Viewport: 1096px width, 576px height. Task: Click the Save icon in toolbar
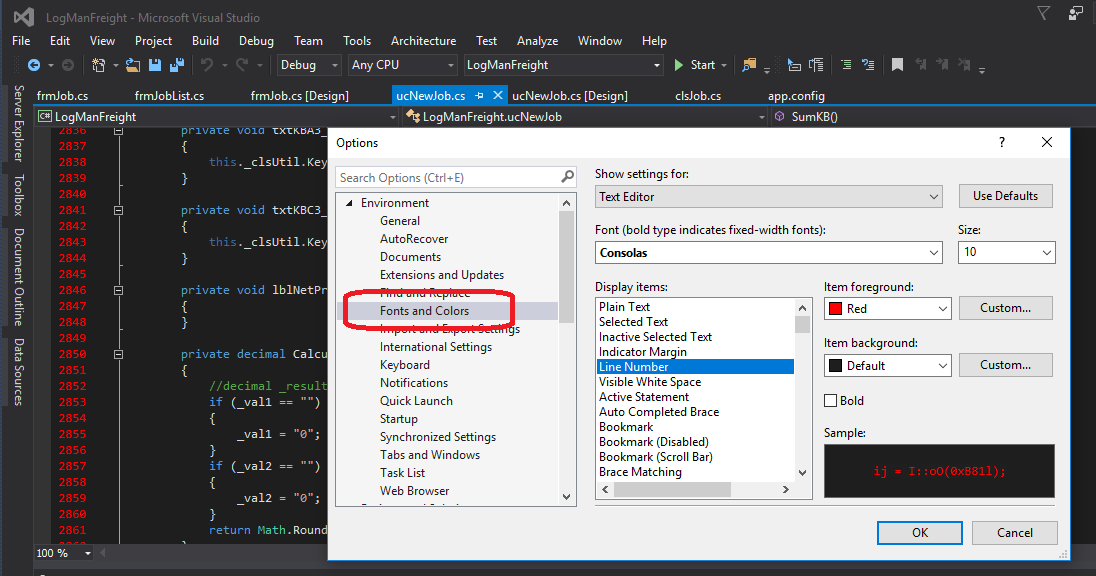coord(154,65)
